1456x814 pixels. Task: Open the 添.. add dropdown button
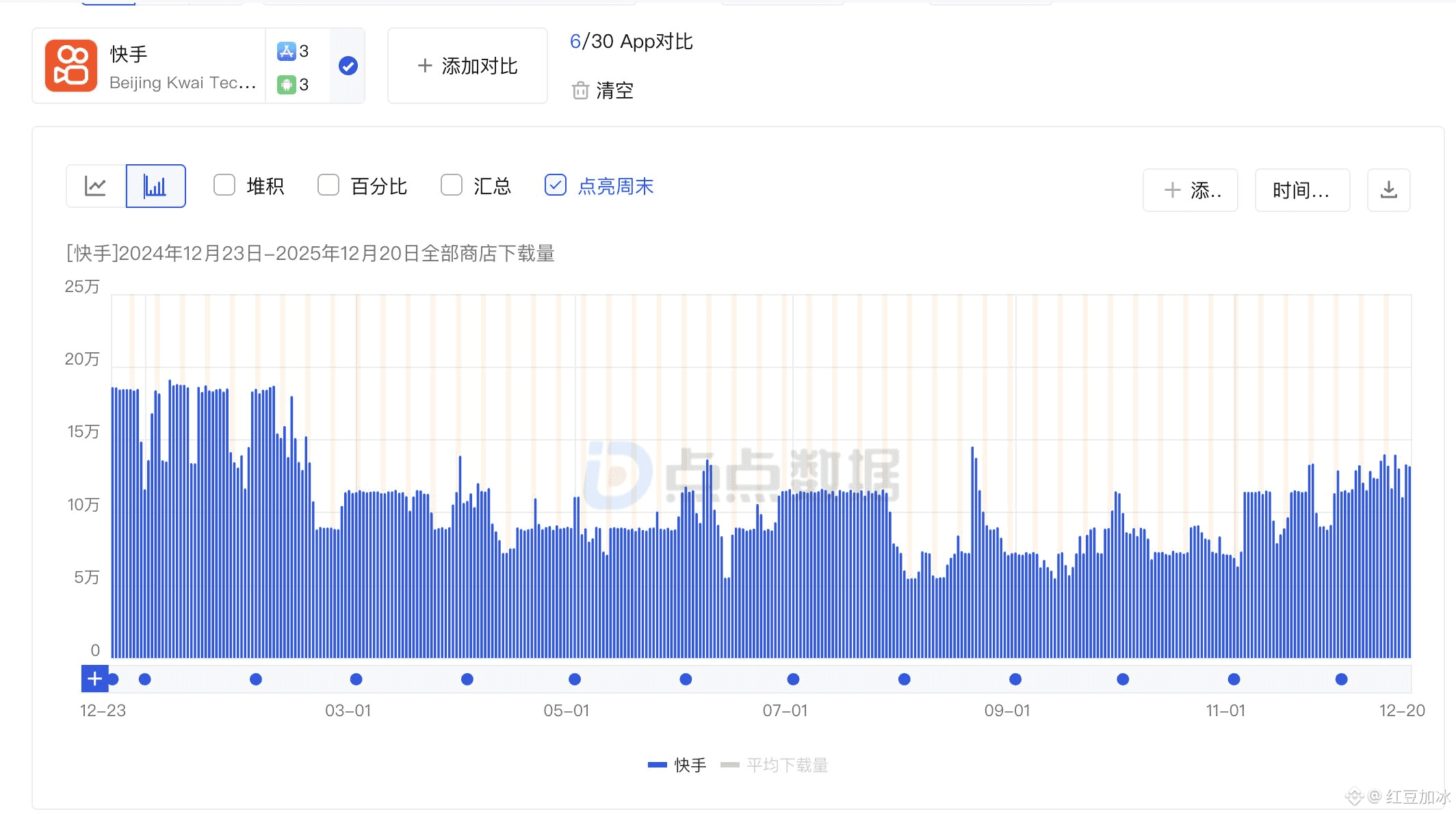point(1191,189)
